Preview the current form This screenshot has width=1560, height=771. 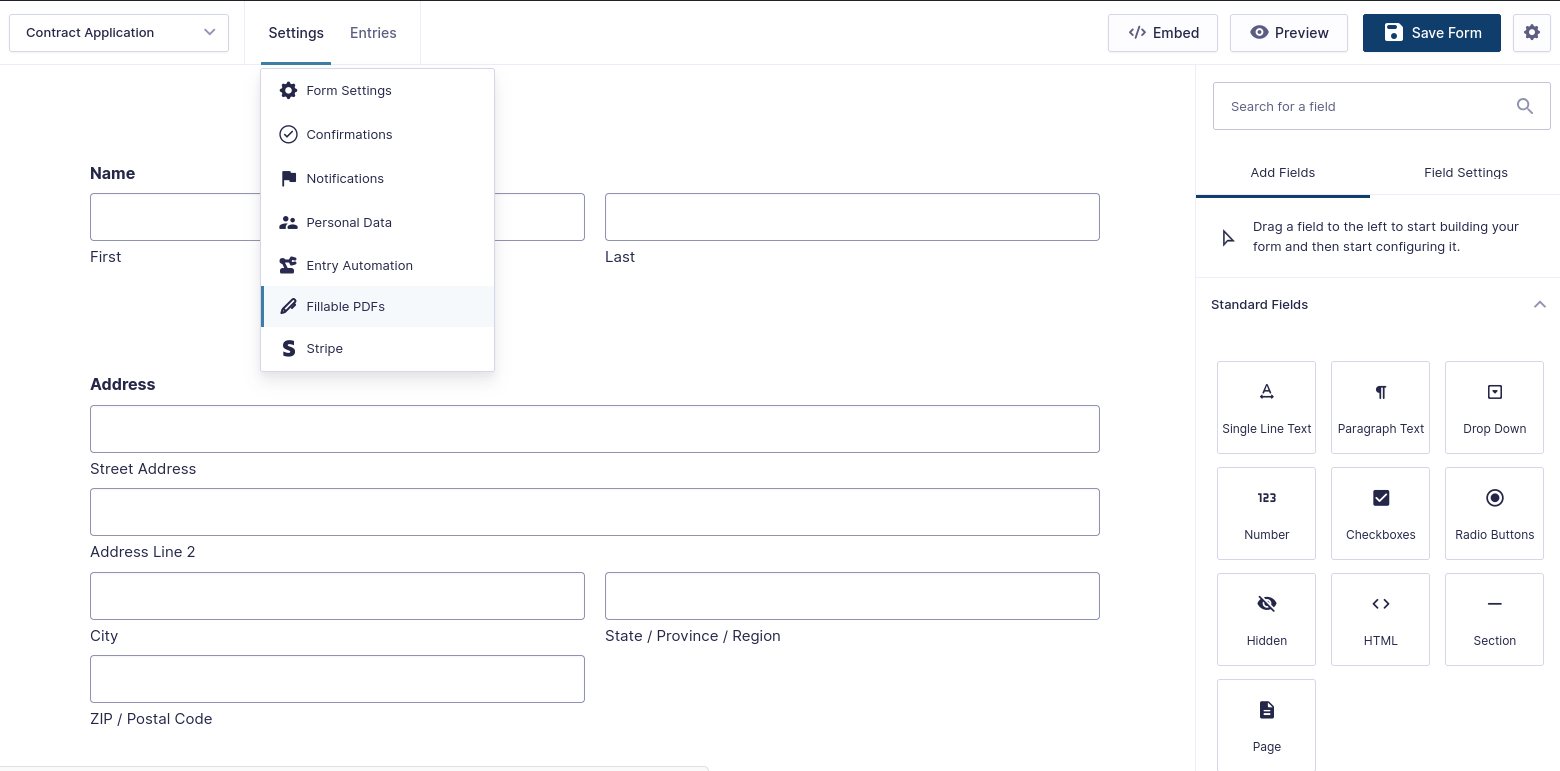1288,32
